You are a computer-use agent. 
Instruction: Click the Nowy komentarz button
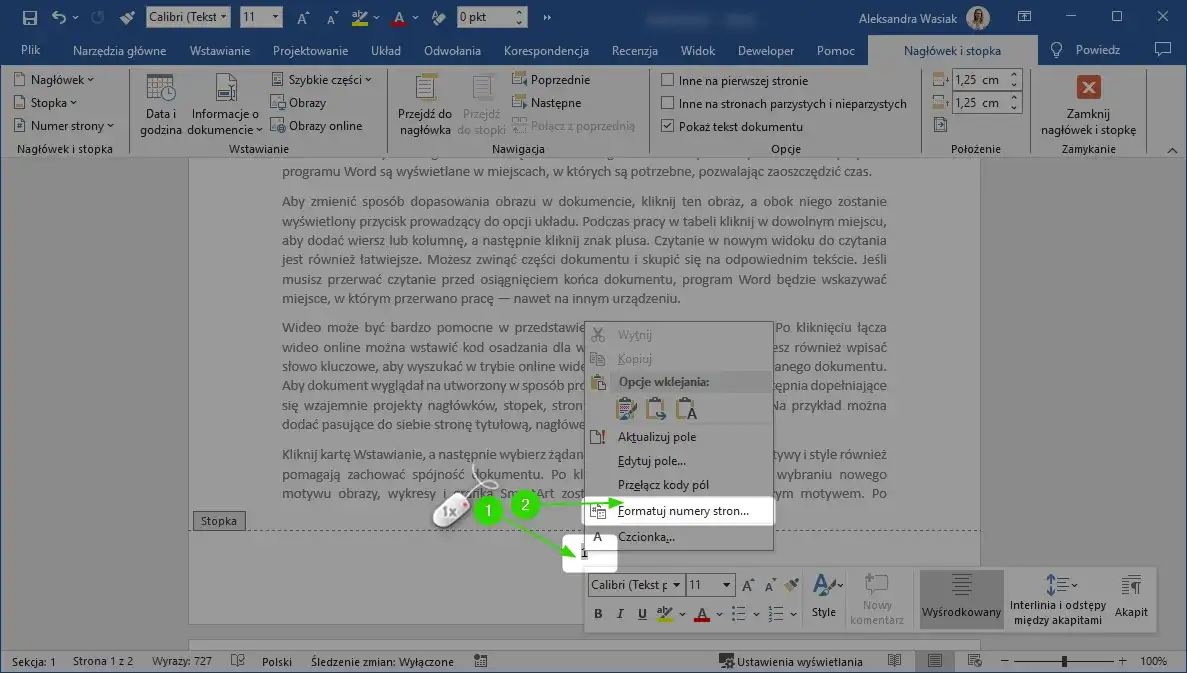[878, 597]
